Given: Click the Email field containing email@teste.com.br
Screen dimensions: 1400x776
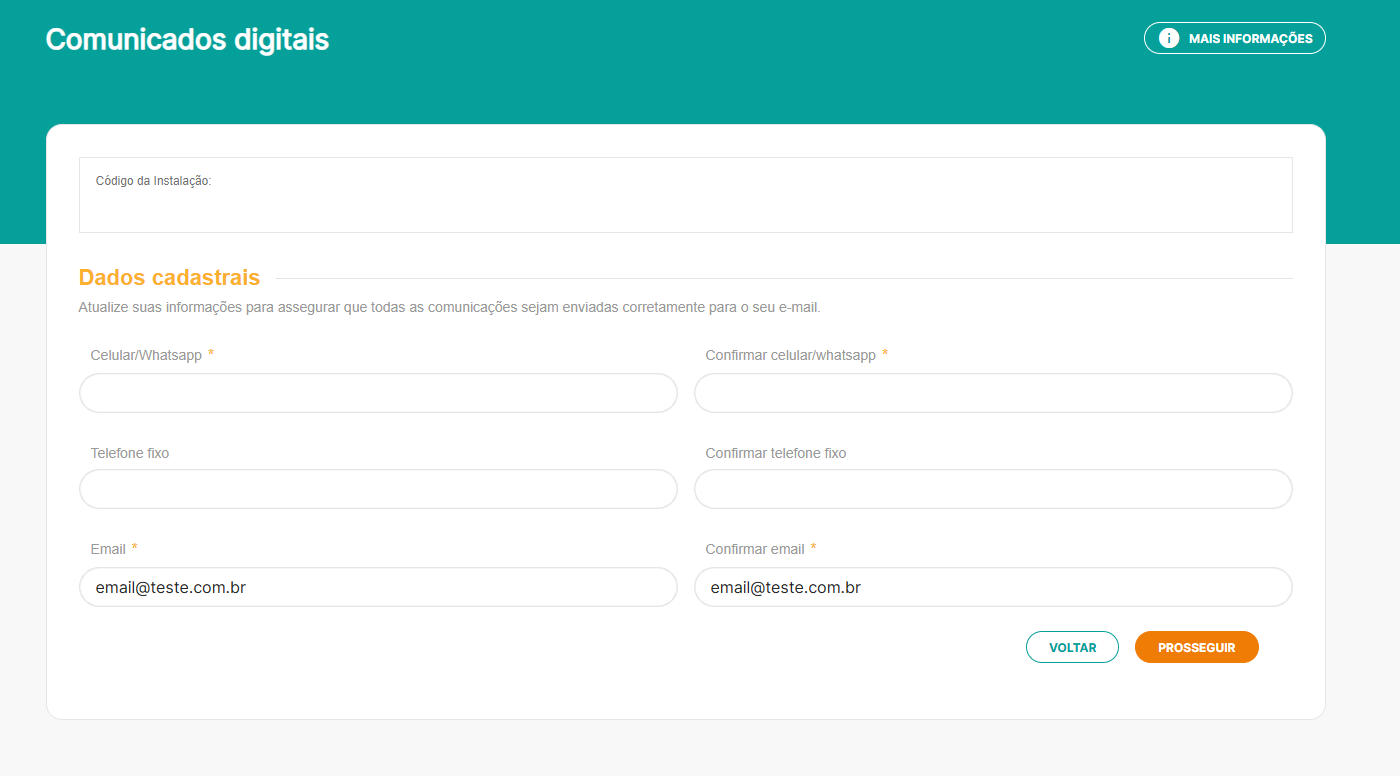Looking at the screenshot, I should tap(378, 587).
